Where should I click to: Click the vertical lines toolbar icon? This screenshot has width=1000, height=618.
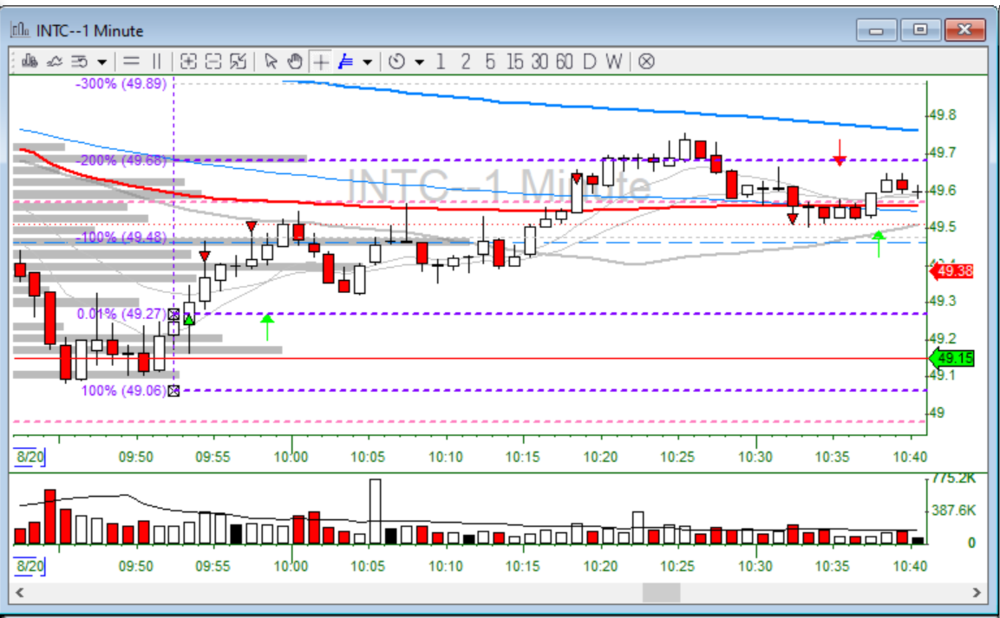158,61
